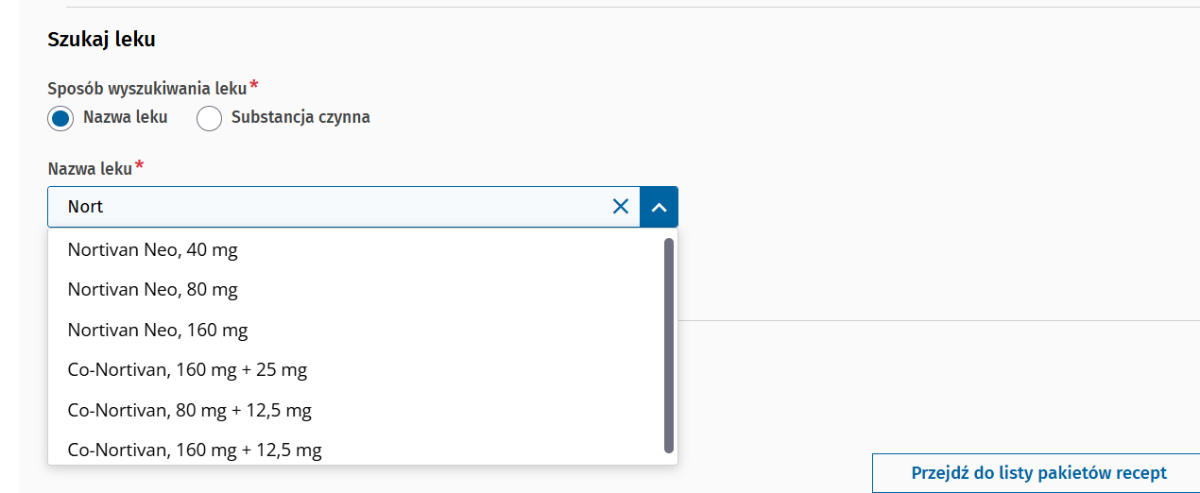1200x493 pixels.
Task: Click into the drug name input containing "Nort"
Action: [x=330, y=207]
